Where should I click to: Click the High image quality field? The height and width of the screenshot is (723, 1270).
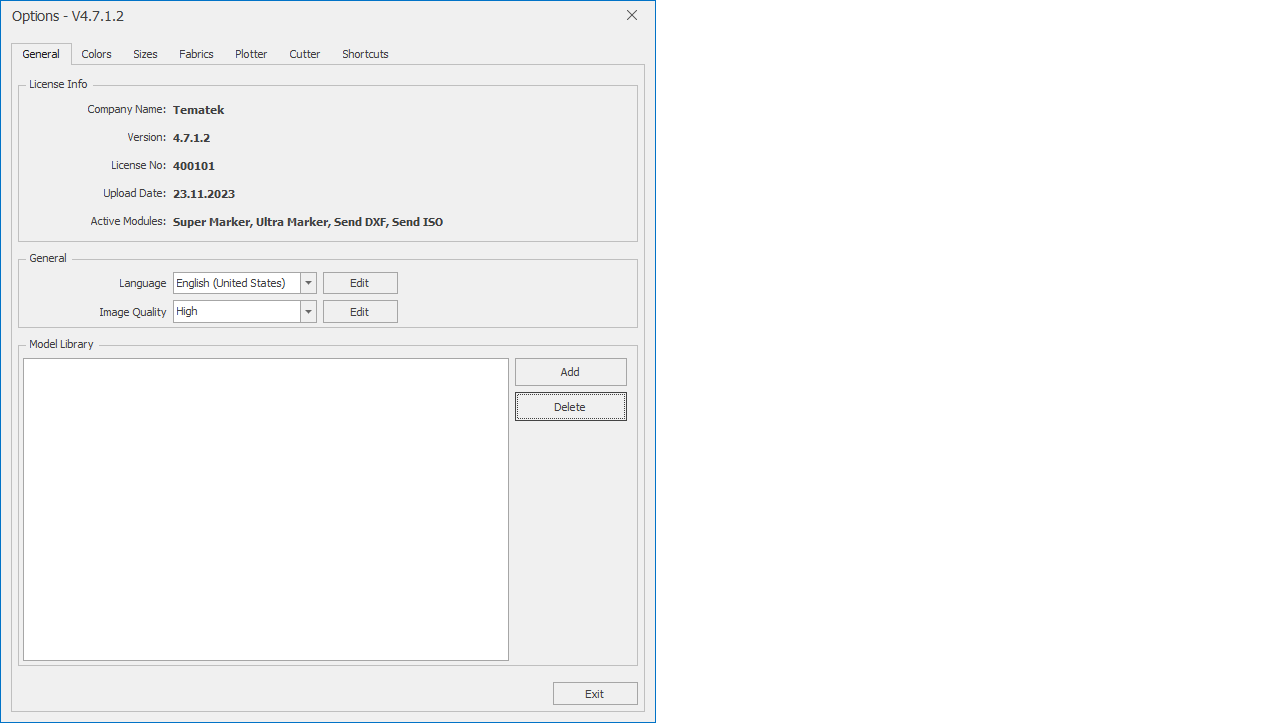click(x=236, y=312)
